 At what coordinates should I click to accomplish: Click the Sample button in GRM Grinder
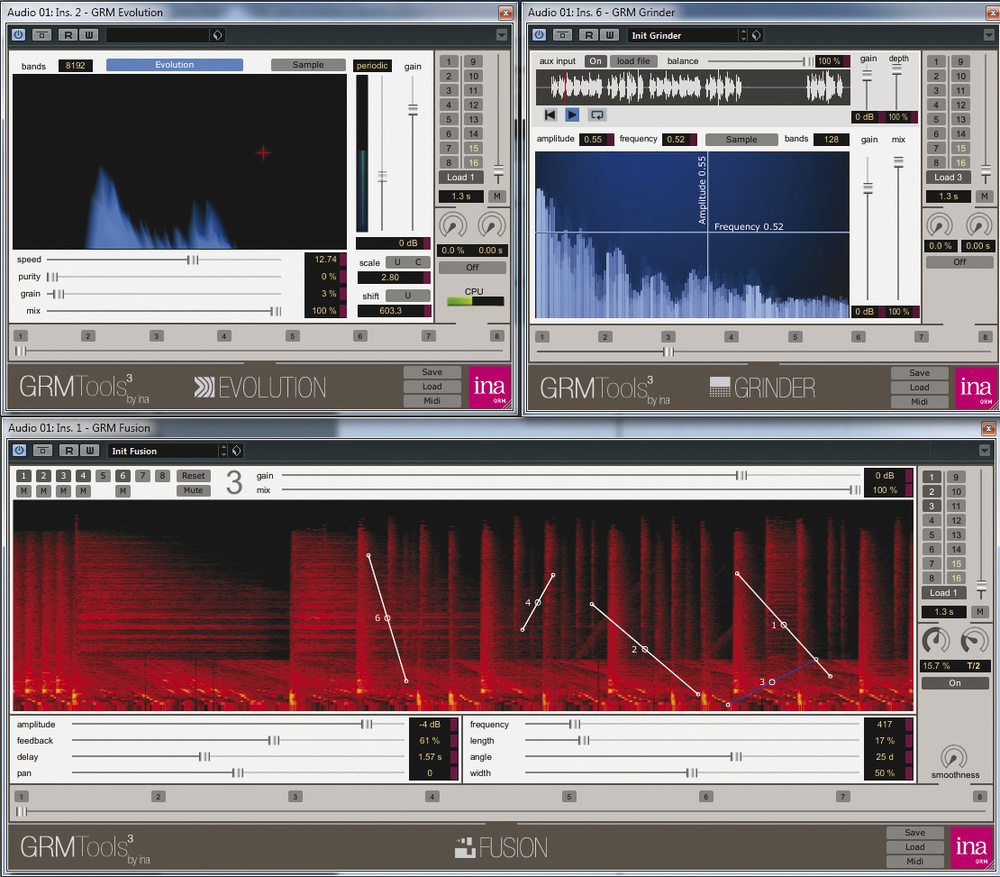[x=741, y=139]
